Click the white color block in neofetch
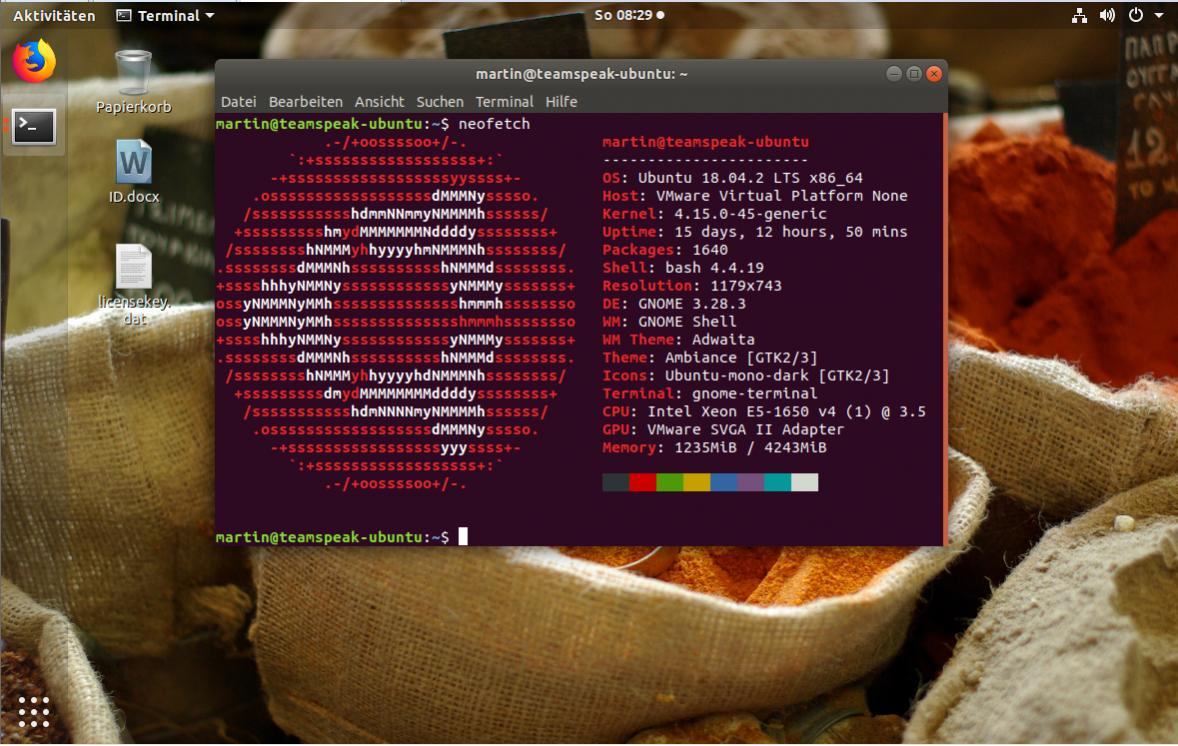The image size is (1178, 746). click(x=805, y=482)
